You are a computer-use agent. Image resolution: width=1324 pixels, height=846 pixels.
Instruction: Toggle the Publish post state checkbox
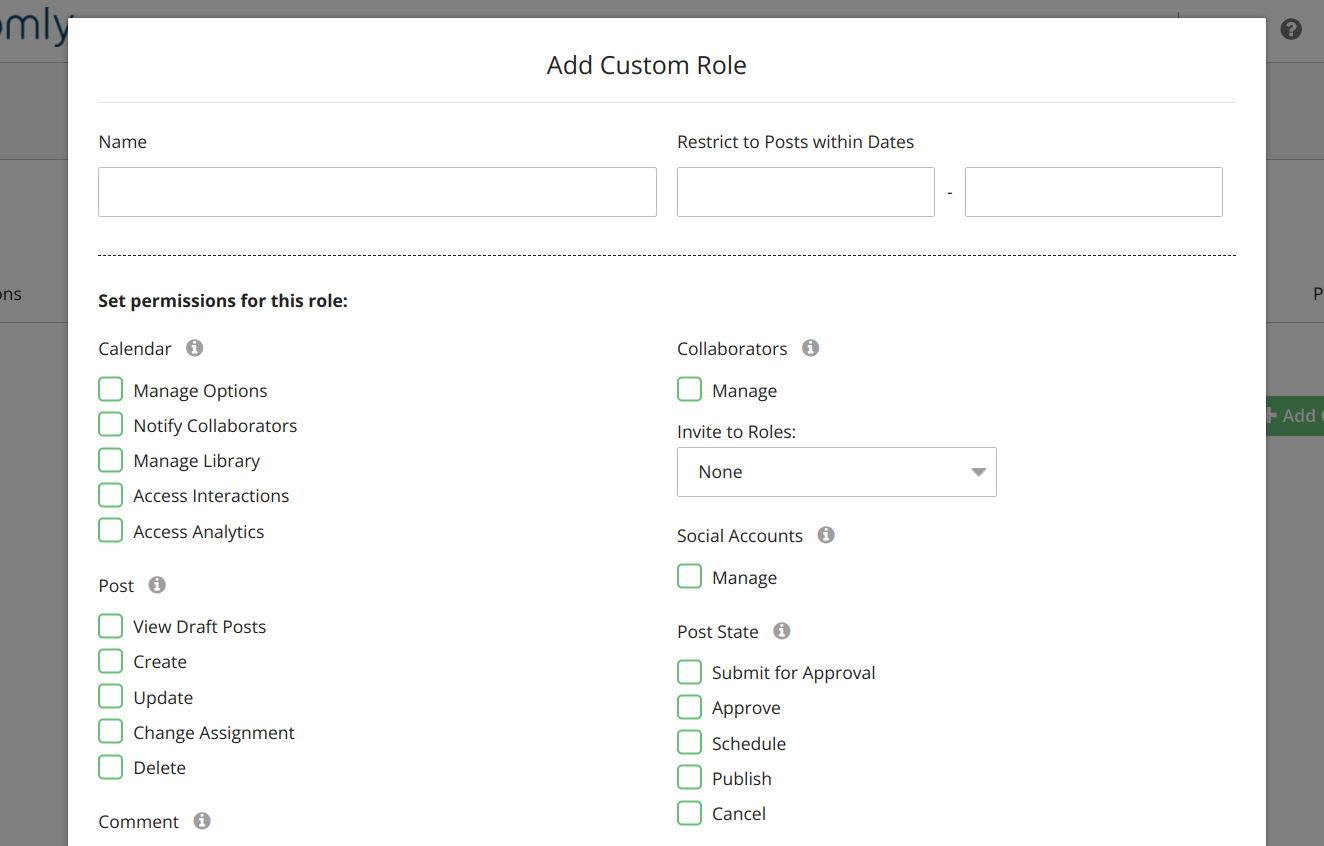coord(690,778)
